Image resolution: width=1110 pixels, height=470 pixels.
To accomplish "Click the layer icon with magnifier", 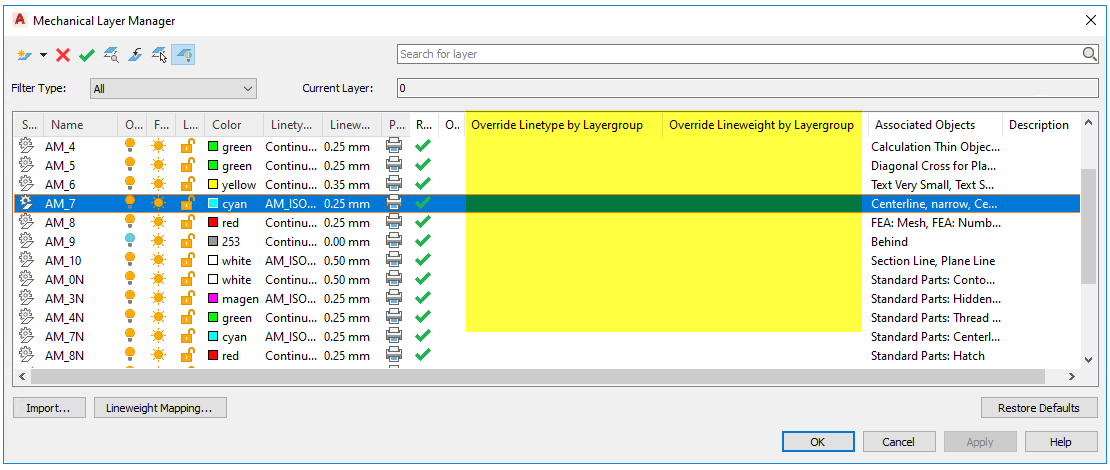I will [111, 55].
